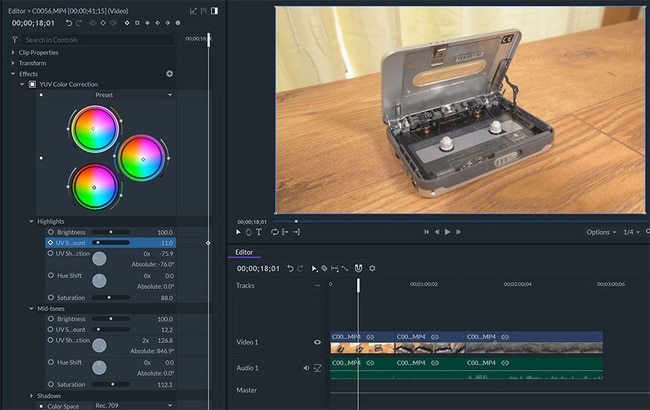Image resolution: width=650 pixels, height=410 pixels.
Task: Open the viewer Options menu
Action: pyautogui.click(x=600, y=232)
